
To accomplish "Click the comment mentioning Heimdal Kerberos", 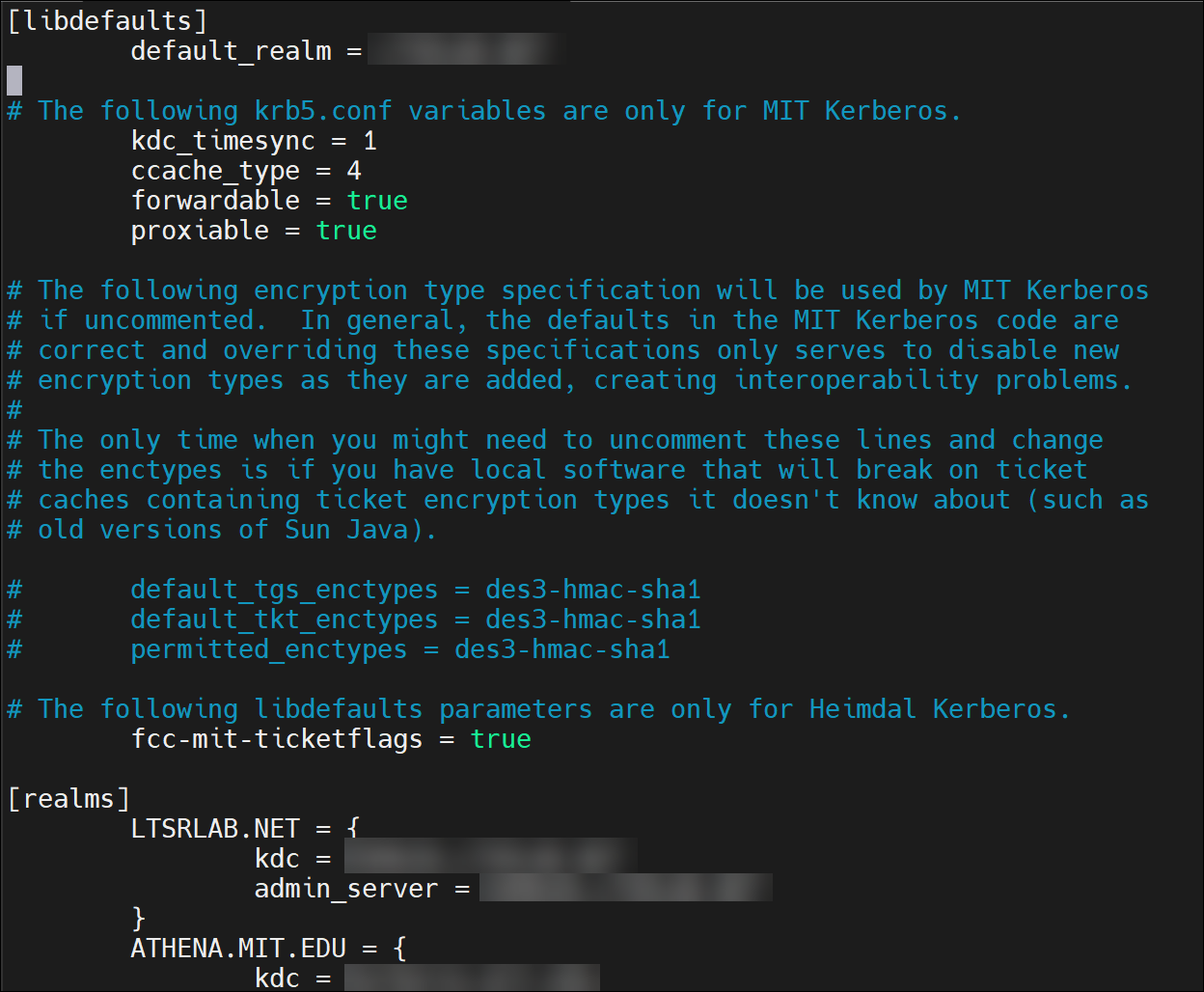I will coord(538,709).
